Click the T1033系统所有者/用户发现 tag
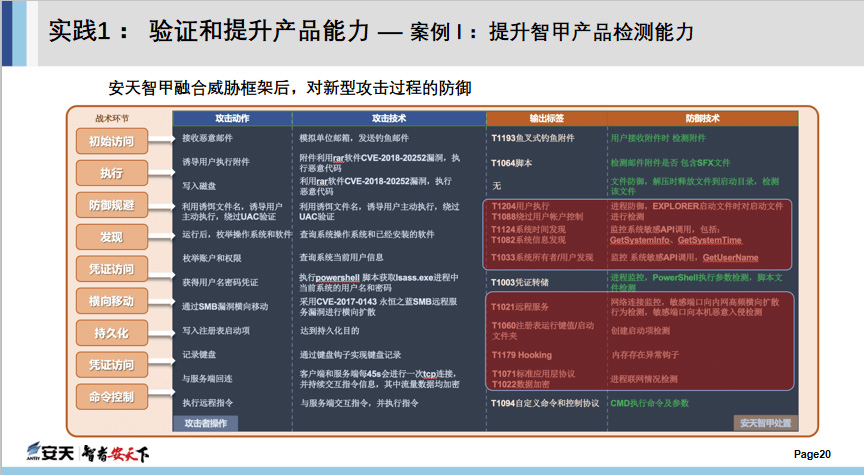Screen dimensions: 864x475 click(542, 257)
